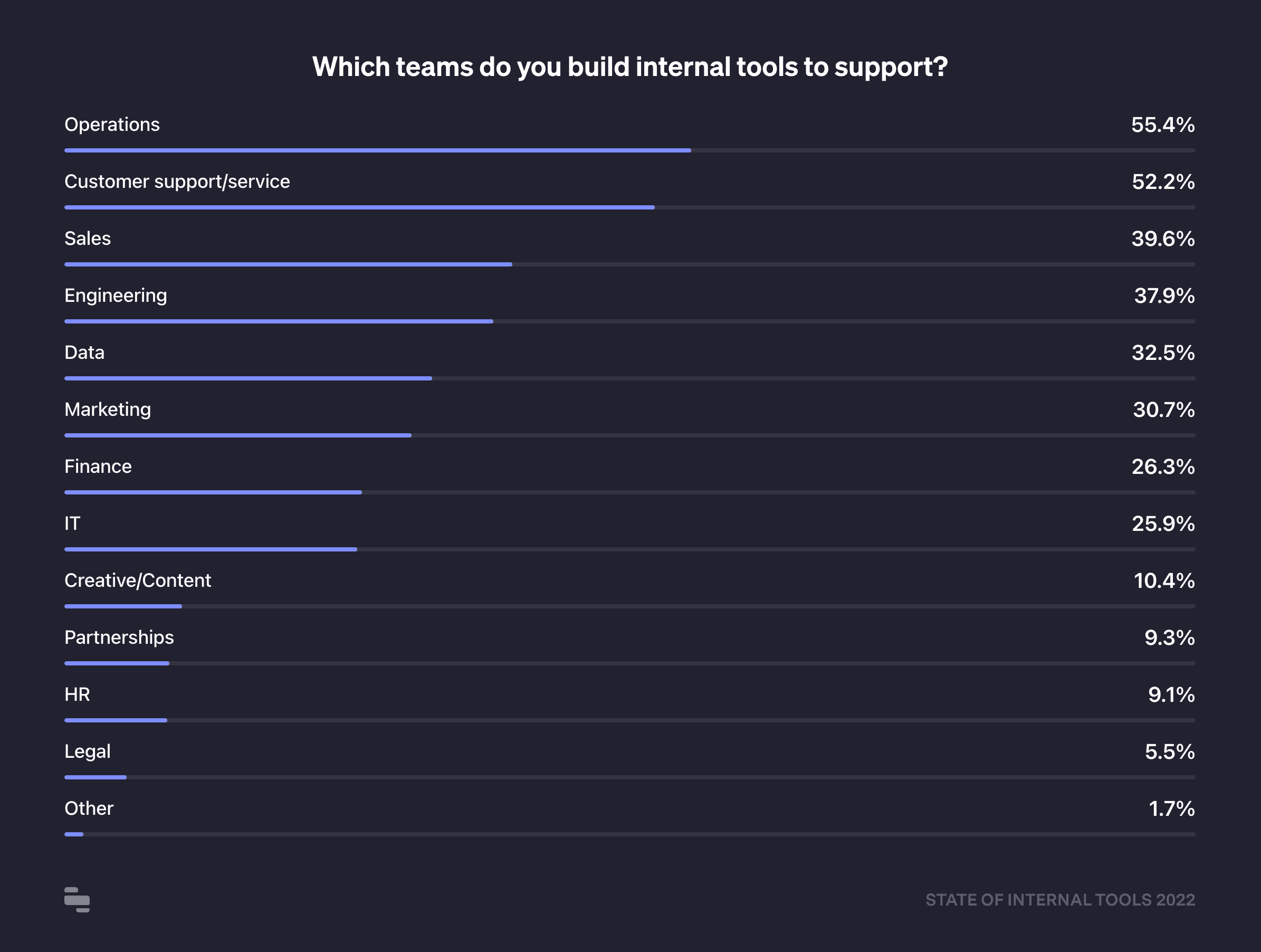Click the Operations progress bar
The image size is (1261, 952).
[377, 150]
